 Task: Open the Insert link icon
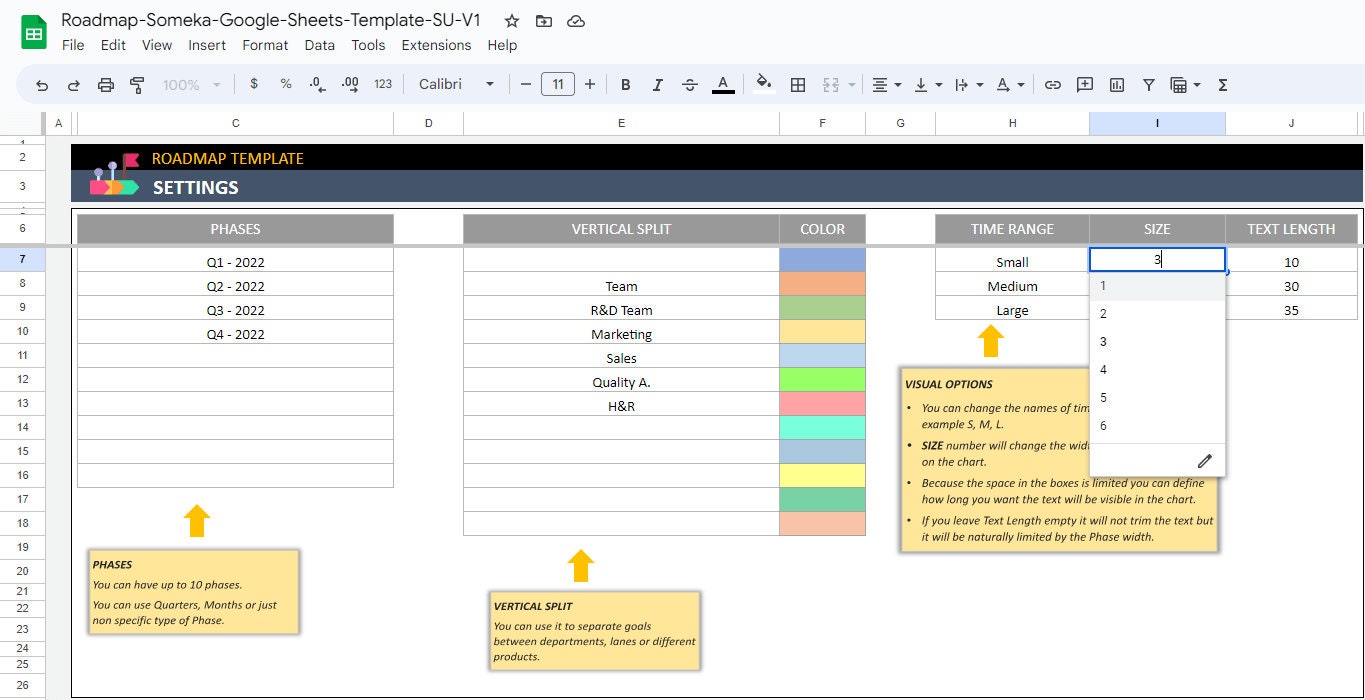click(x=1052, y=84)
